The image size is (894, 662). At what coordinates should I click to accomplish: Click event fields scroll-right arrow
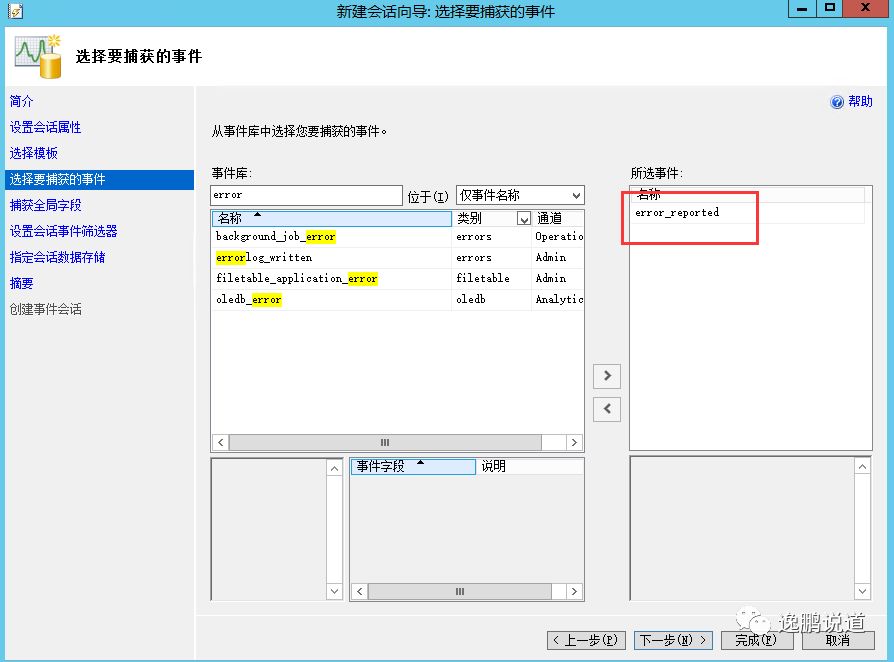[x=574, y=592]
